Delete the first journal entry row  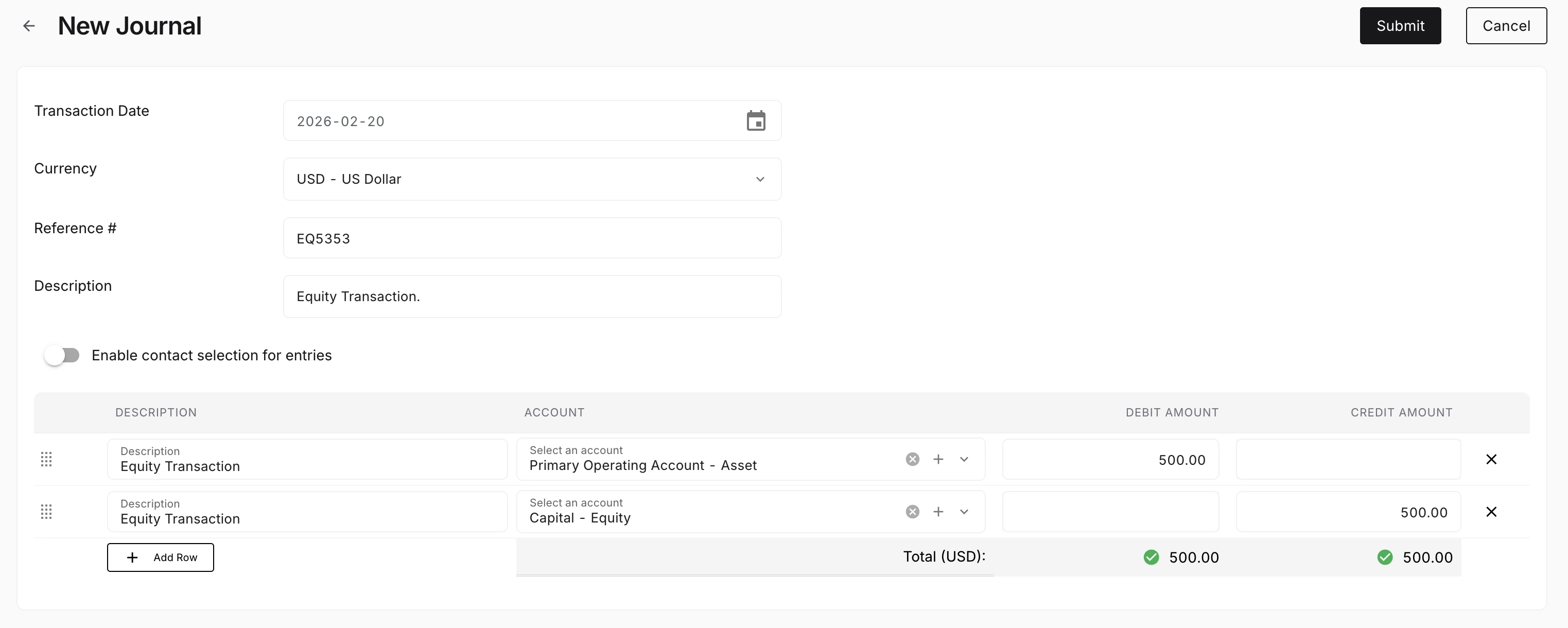1492,459
